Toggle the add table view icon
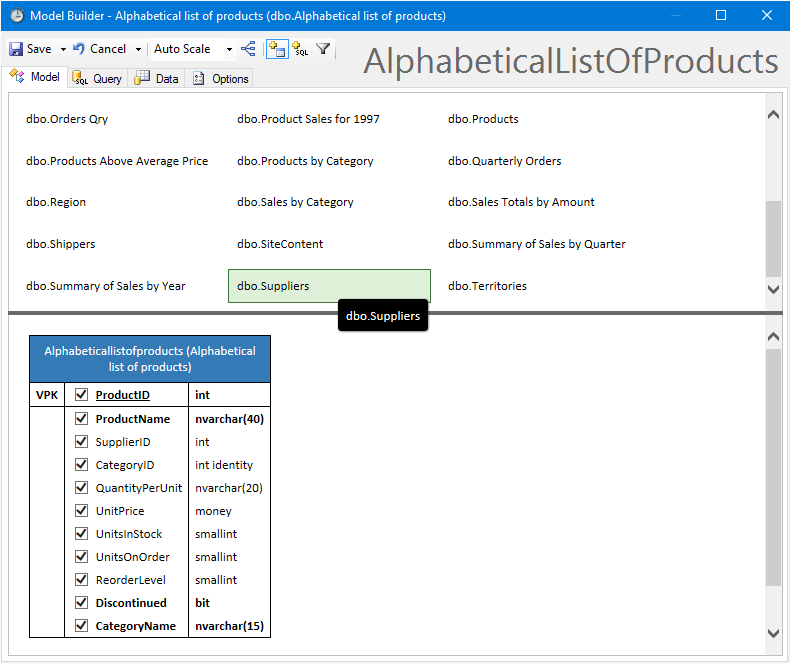This screenshot has width=791, height=664. (x=277, y=49)
